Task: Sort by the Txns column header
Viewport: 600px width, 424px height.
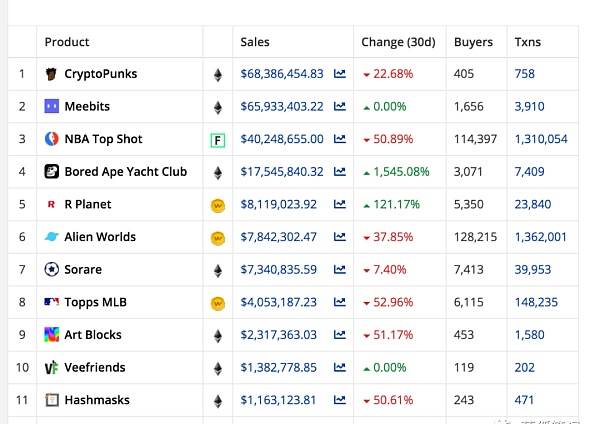Action: [528, 42]
